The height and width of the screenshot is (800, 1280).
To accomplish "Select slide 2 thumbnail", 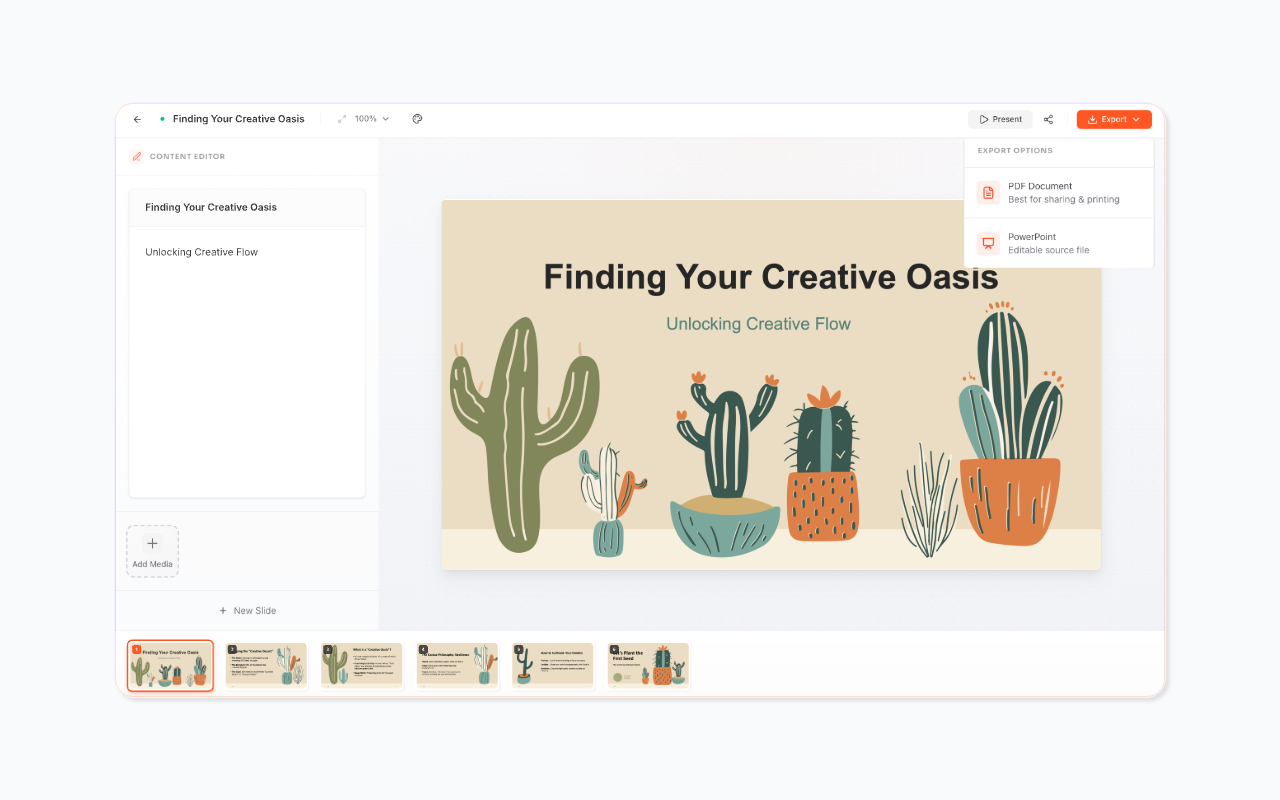I will pyautogui.click(x=266, y=665).
